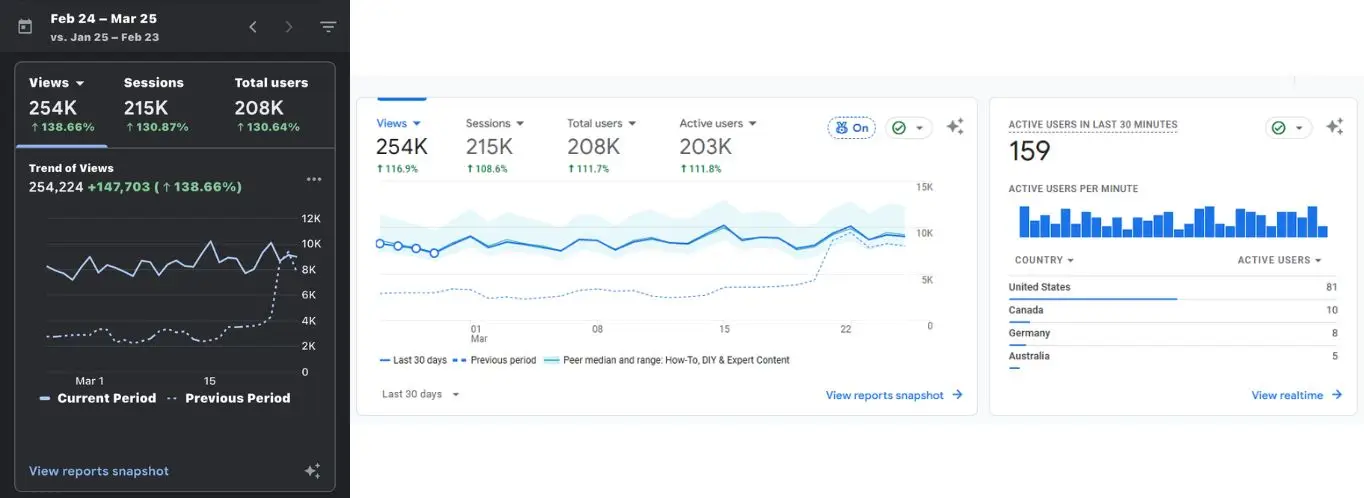The width and height of the screenshot is (1364, 498).
Task: Open the filter options icon
Action: click(x=328, y=27)
